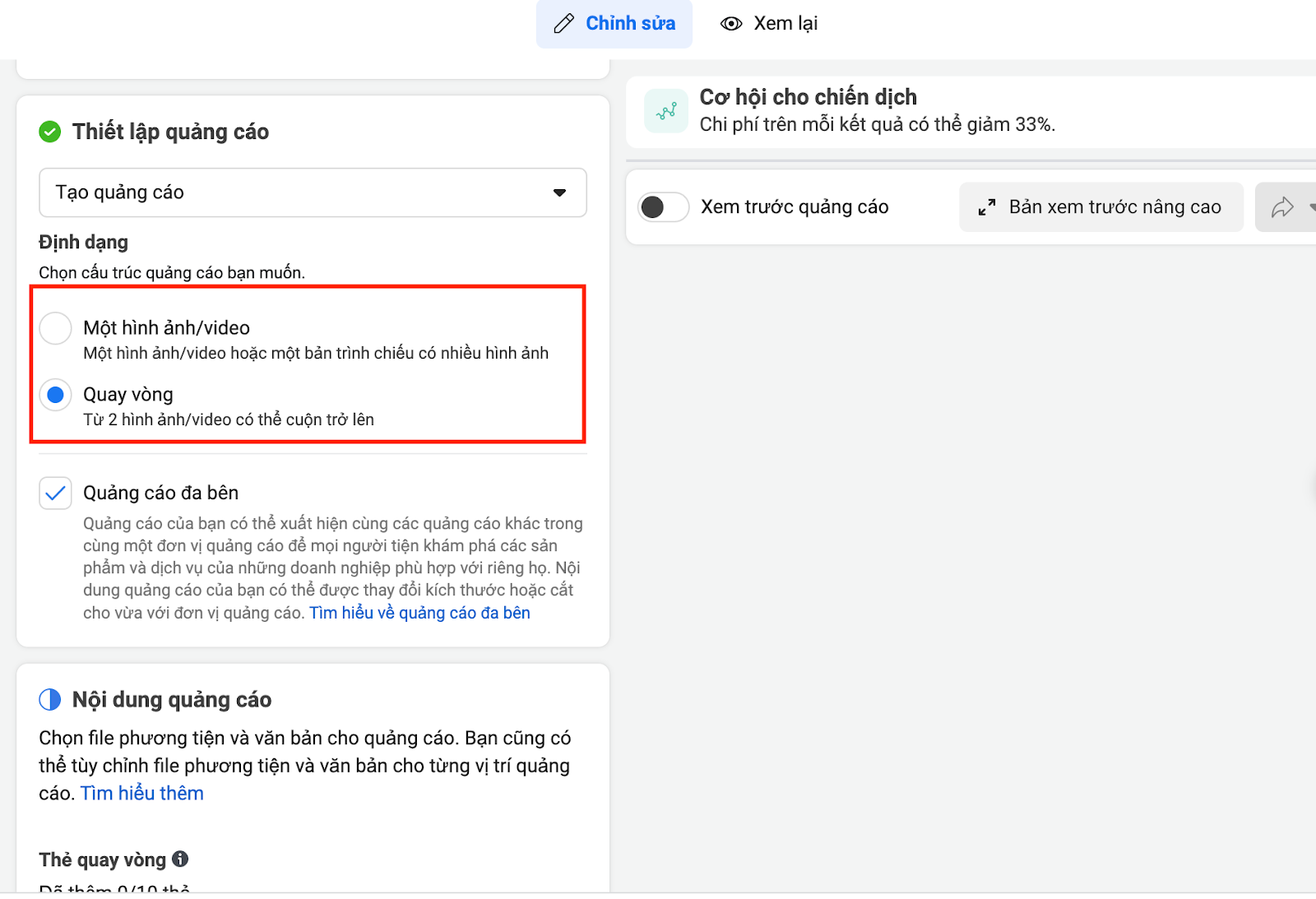1316x899 pixels.
Task: Select the Quay vòng radio option
Action: click(x=56, y=395)
